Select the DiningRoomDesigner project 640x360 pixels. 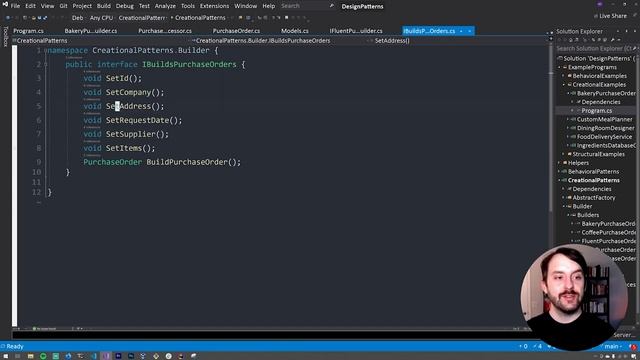[x=605, y=128]
